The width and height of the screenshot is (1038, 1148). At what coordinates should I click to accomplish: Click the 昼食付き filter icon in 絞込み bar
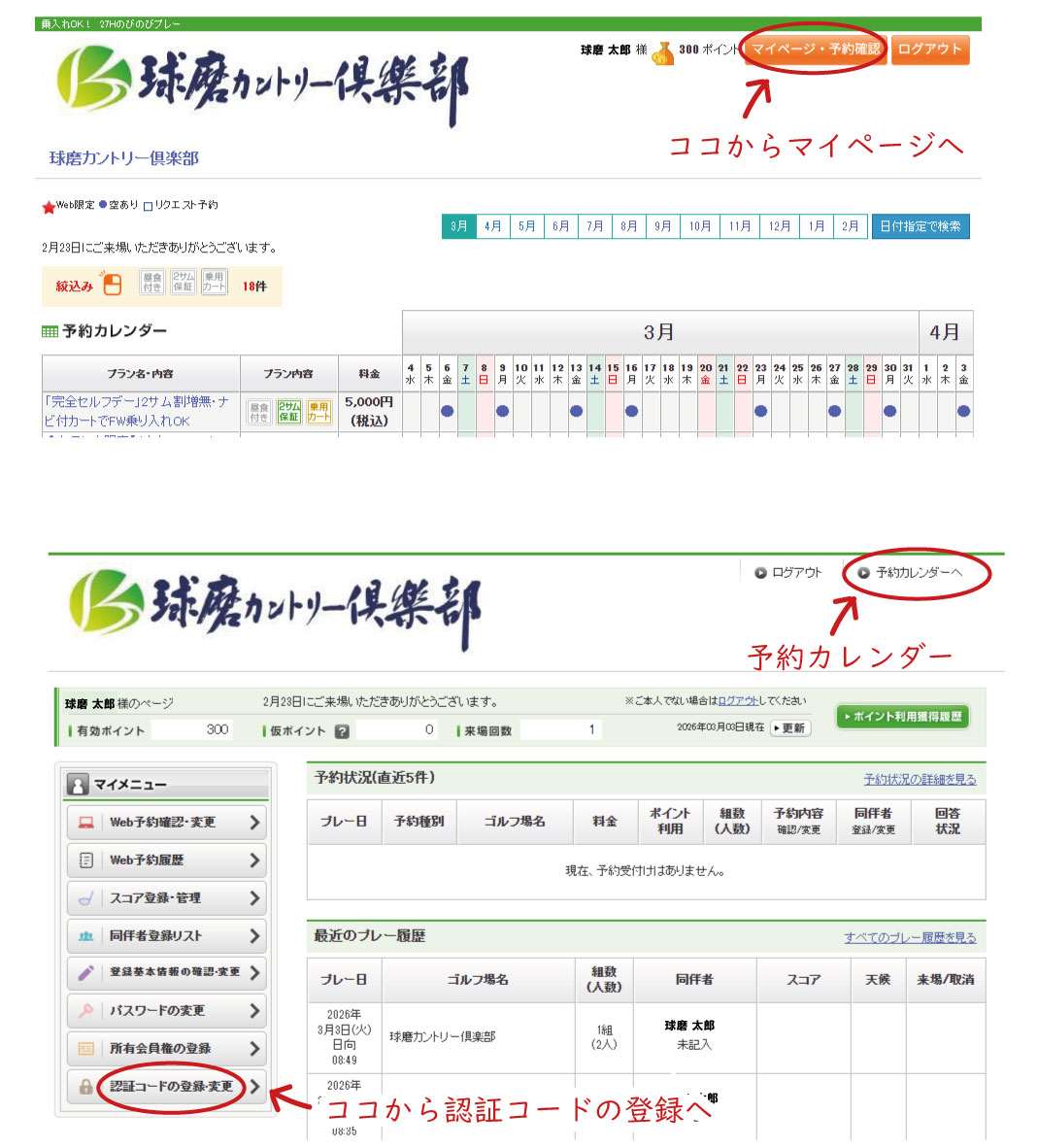click(x=152, y=283)
